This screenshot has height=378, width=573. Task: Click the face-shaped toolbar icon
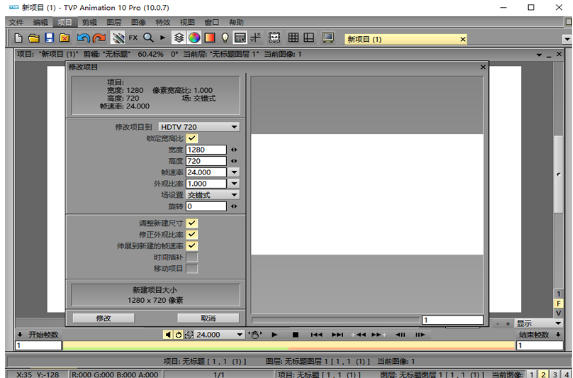[x=274, y=38]
